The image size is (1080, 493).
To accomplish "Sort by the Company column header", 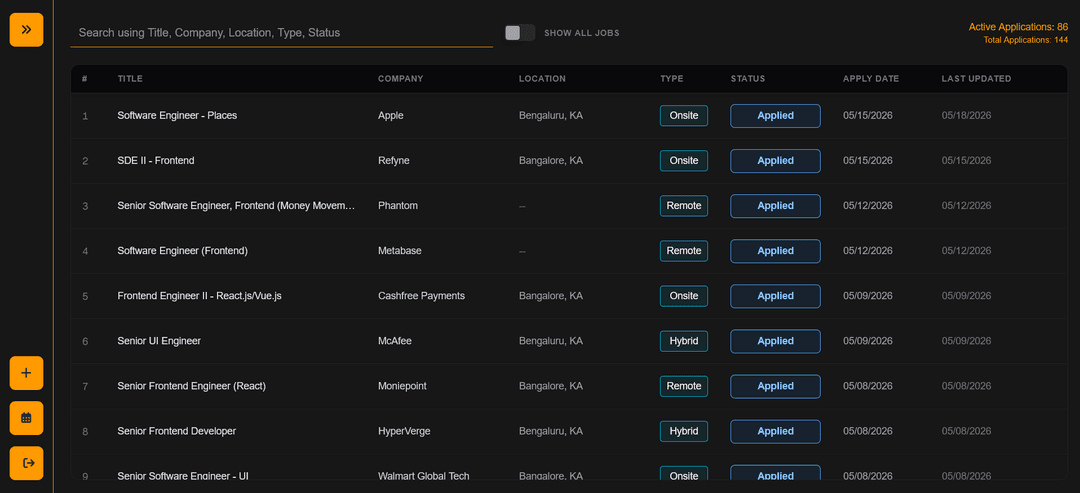I will [401, 78].
